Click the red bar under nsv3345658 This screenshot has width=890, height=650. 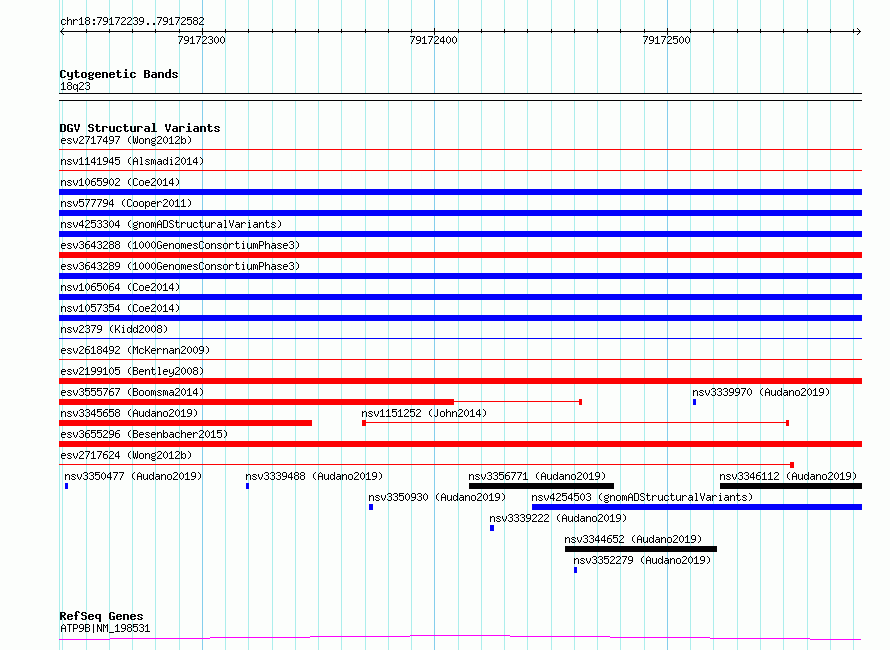[186, 423]
